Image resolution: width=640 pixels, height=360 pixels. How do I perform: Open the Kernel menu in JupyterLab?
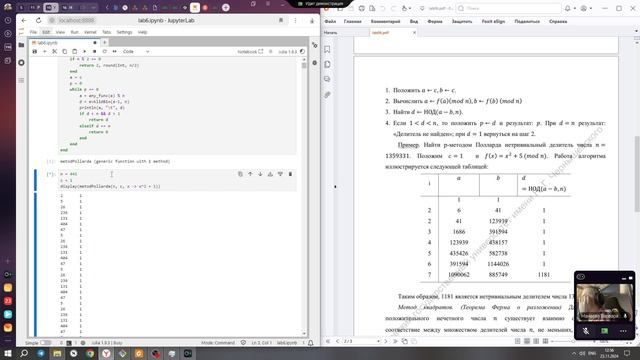(x=90, y=32)
